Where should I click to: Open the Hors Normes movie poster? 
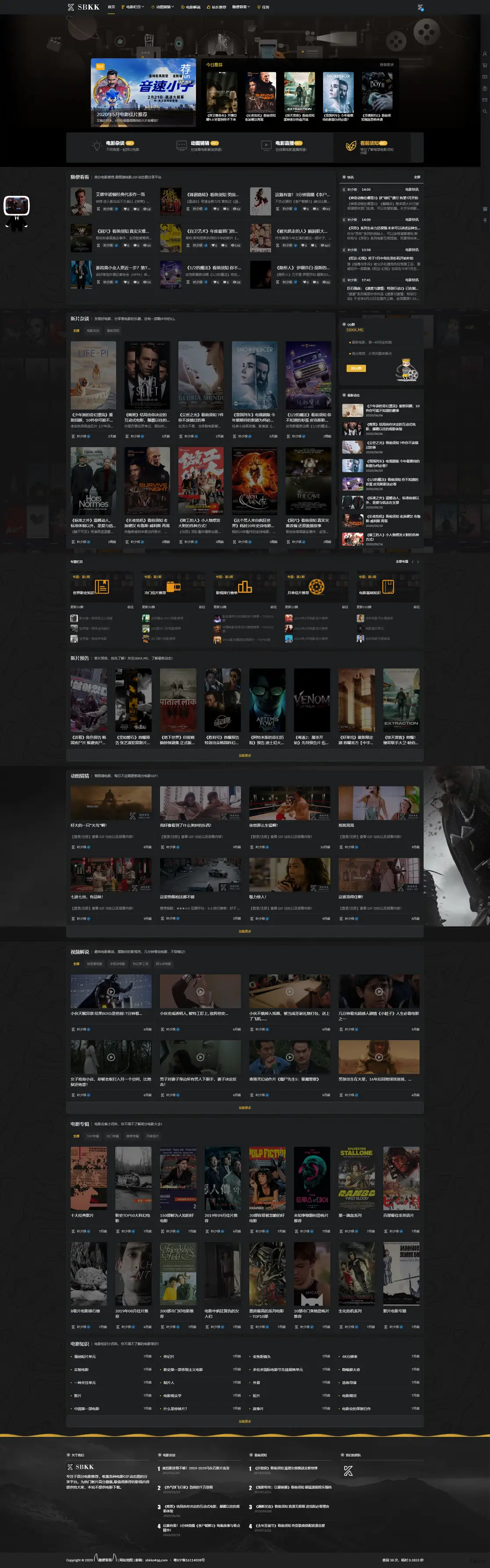(x=93, y=481)
